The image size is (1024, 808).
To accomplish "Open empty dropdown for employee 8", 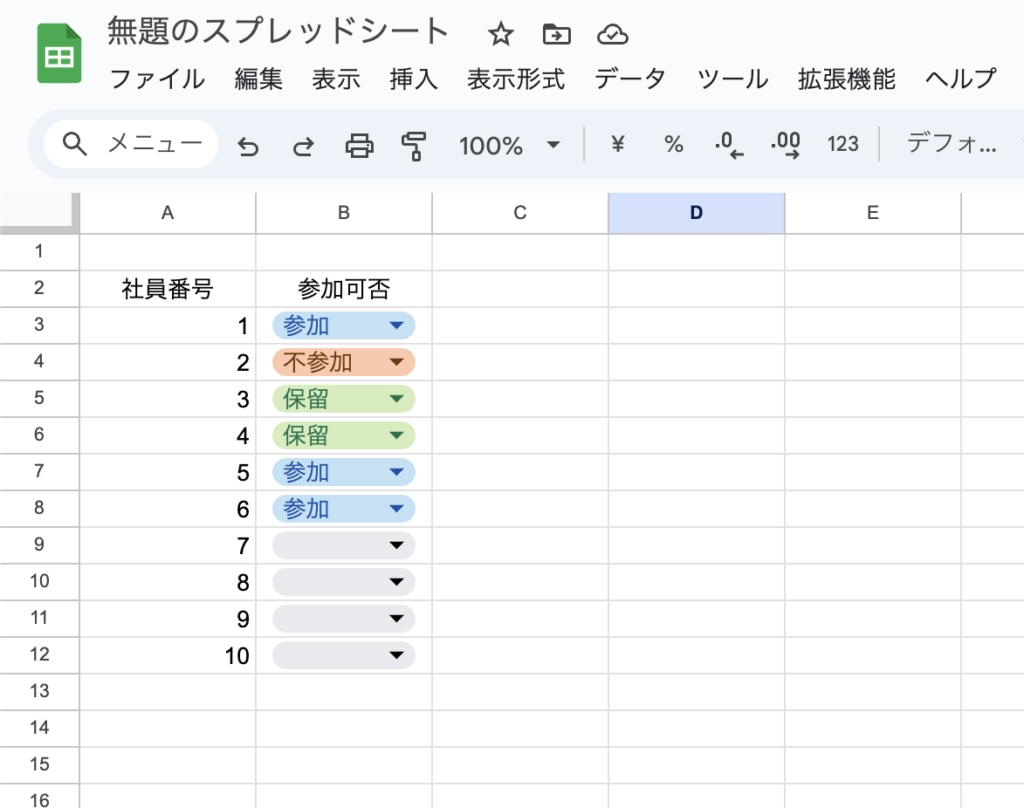I will [344, 581].
